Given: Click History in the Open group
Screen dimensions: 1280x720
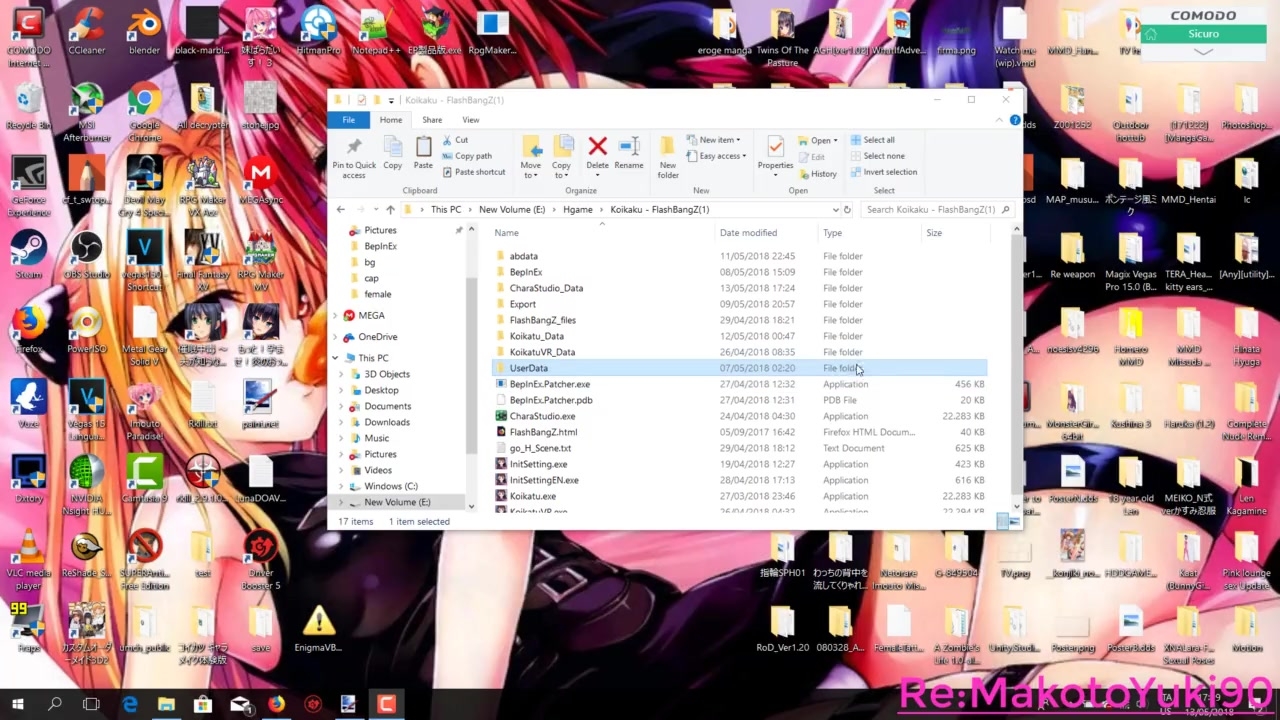Looking at the screenshot, I should pyautogui.click(x=818, y=174).
